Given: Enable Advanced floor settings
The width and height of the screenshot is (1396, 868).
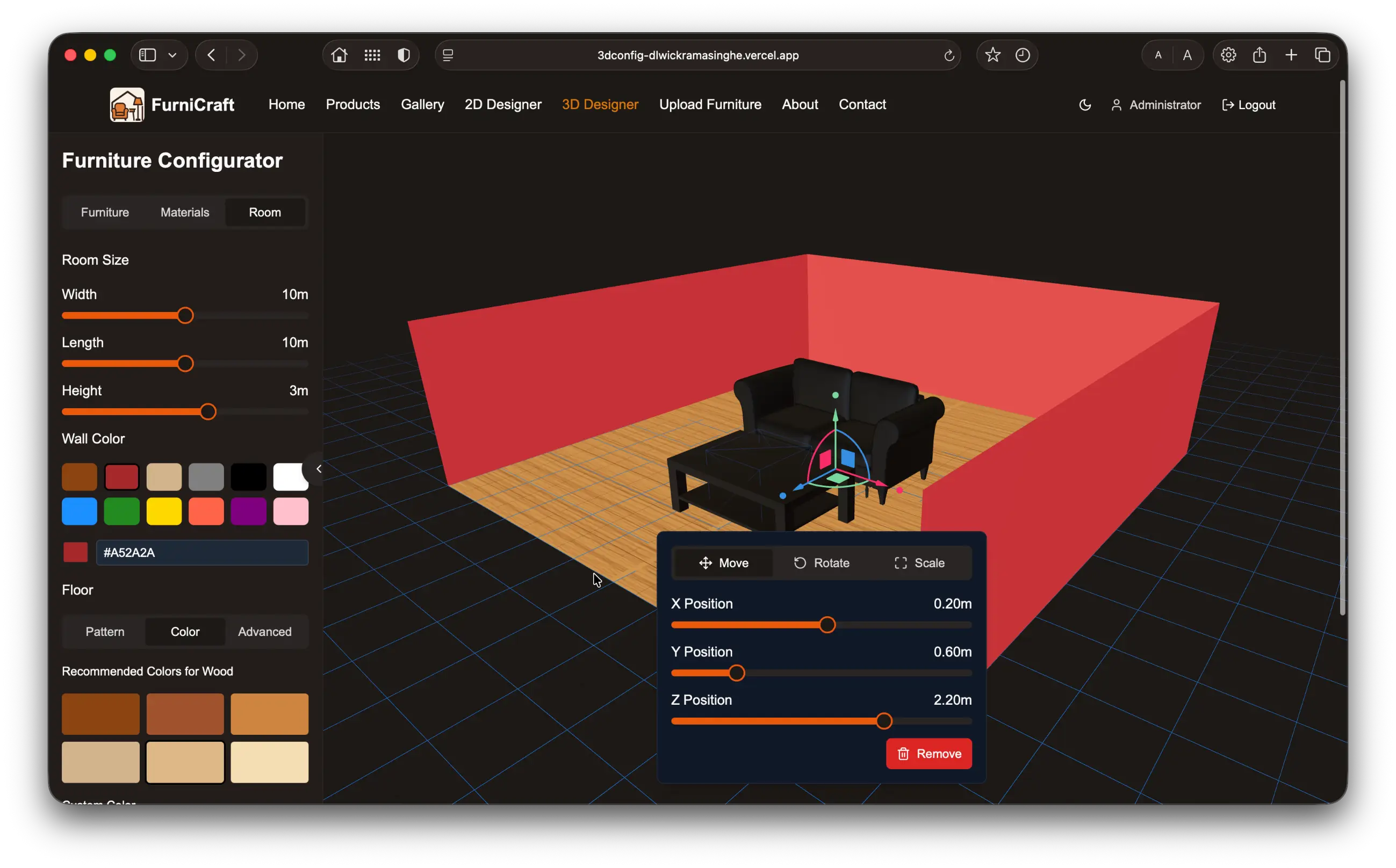Looking at the screenshot, I should 265,632.
